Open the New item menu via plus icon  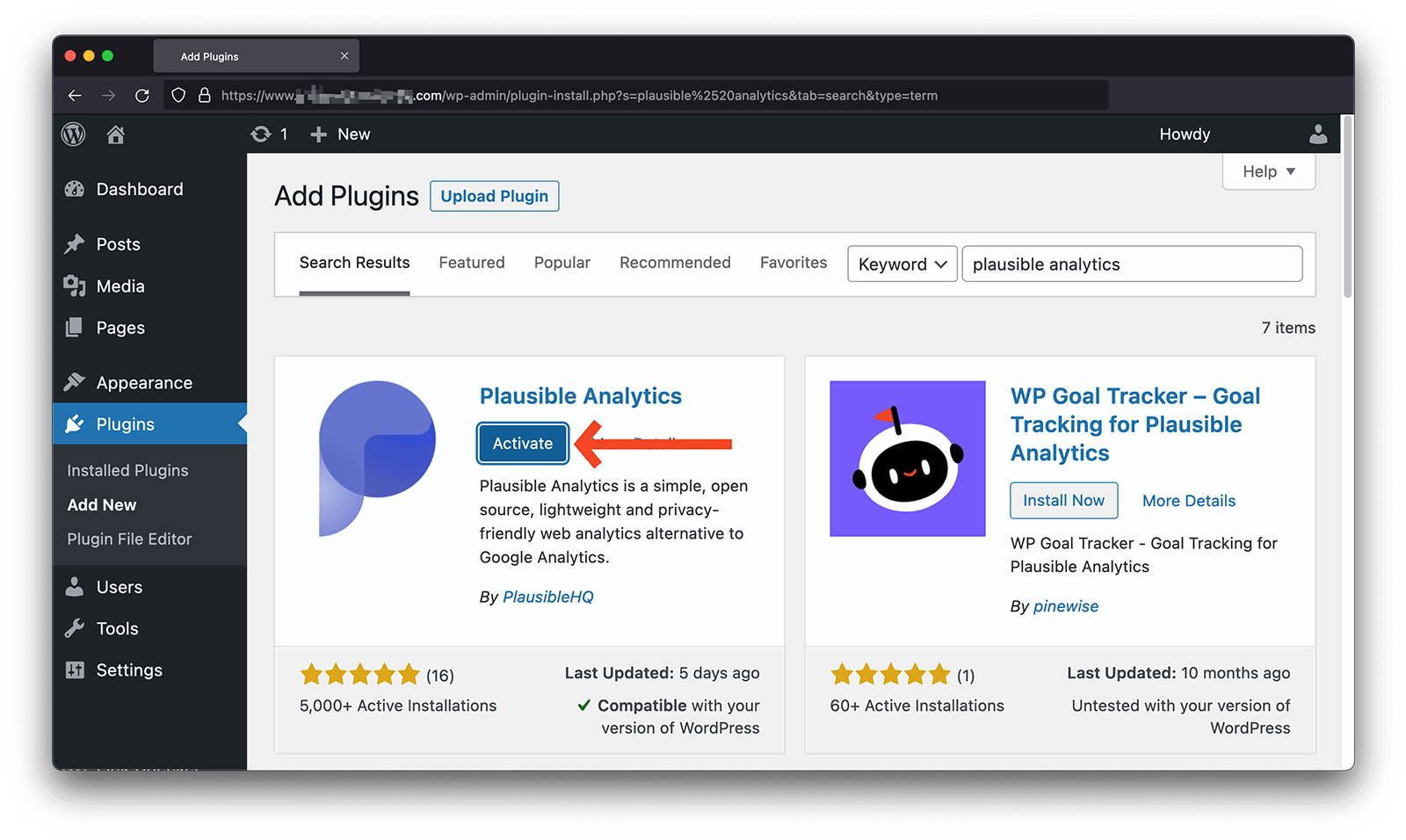tap(318, 134)
